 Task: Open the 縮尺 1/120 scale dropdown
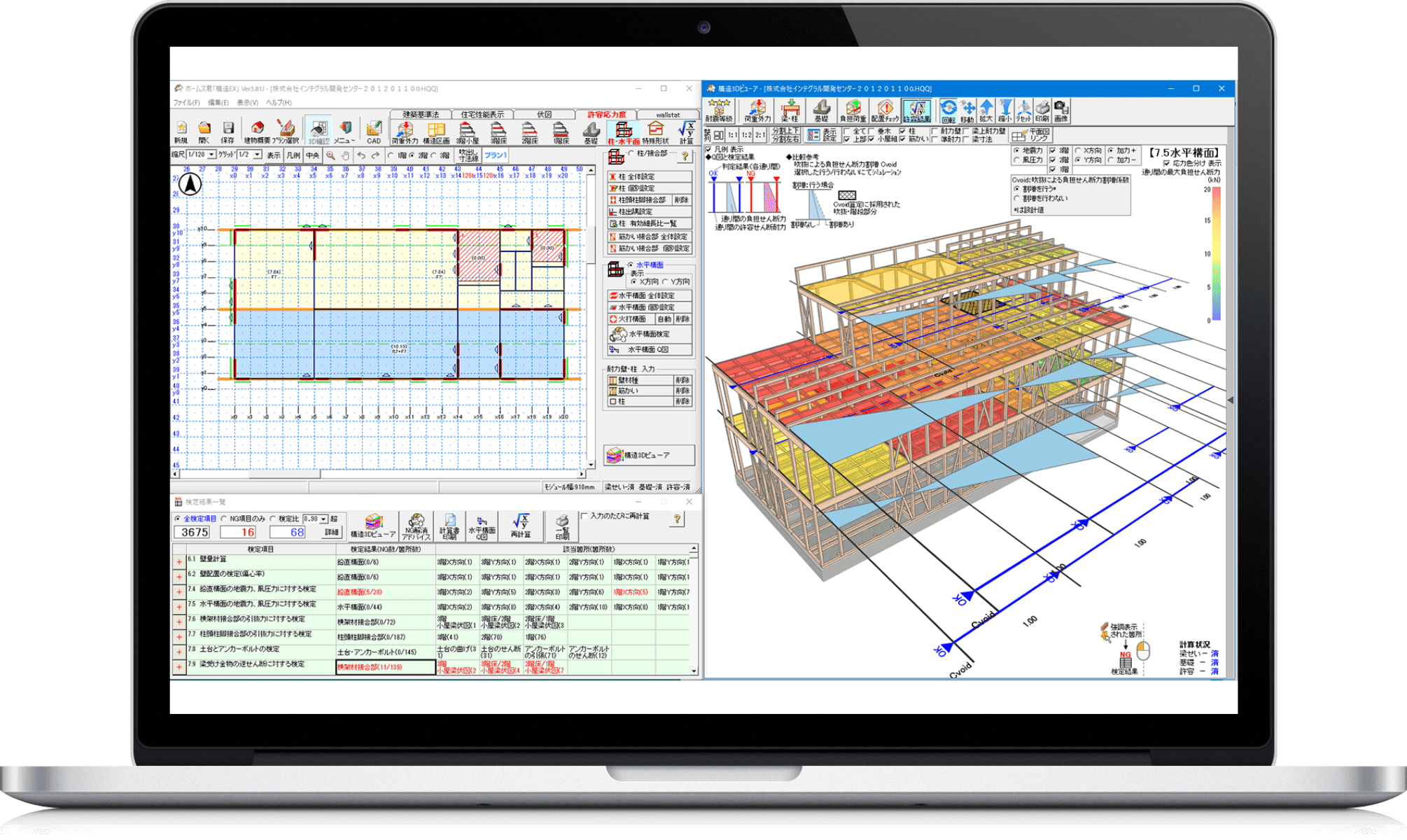pyautogui.click(x=211, y=155)
